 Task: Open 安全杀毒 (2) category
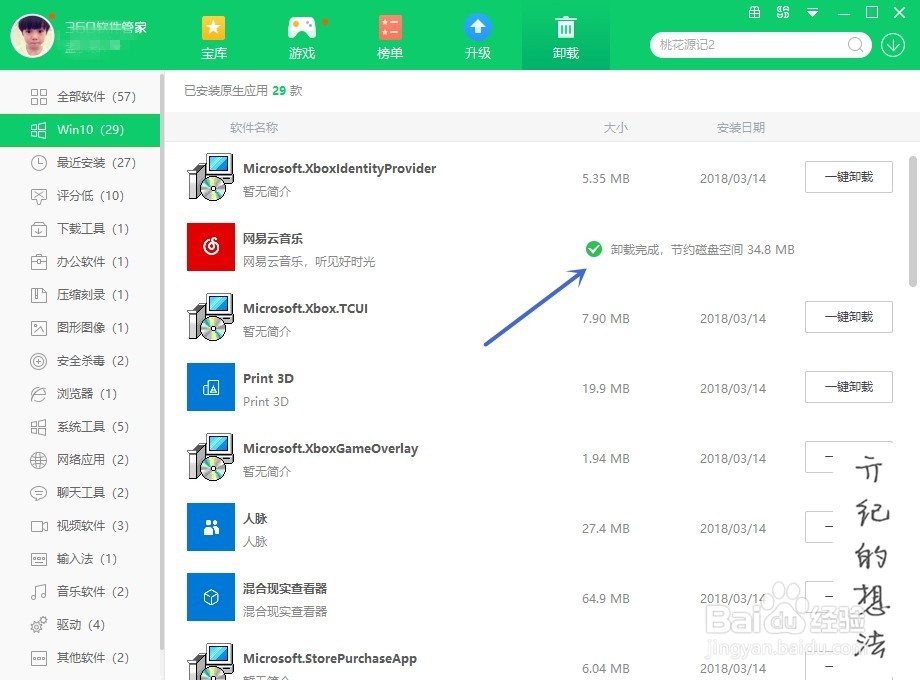[x=80, y=361]
